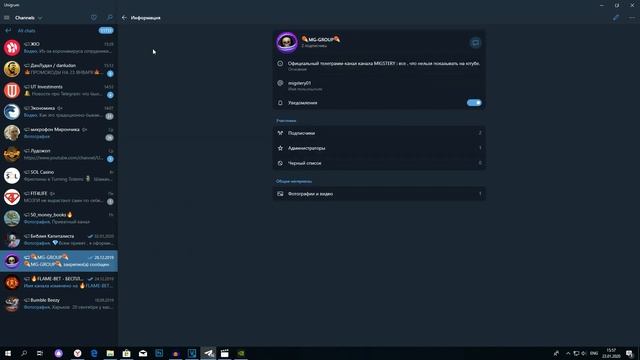
Task: Open the Windows Start menu
Action: click(x=8, y=353)
